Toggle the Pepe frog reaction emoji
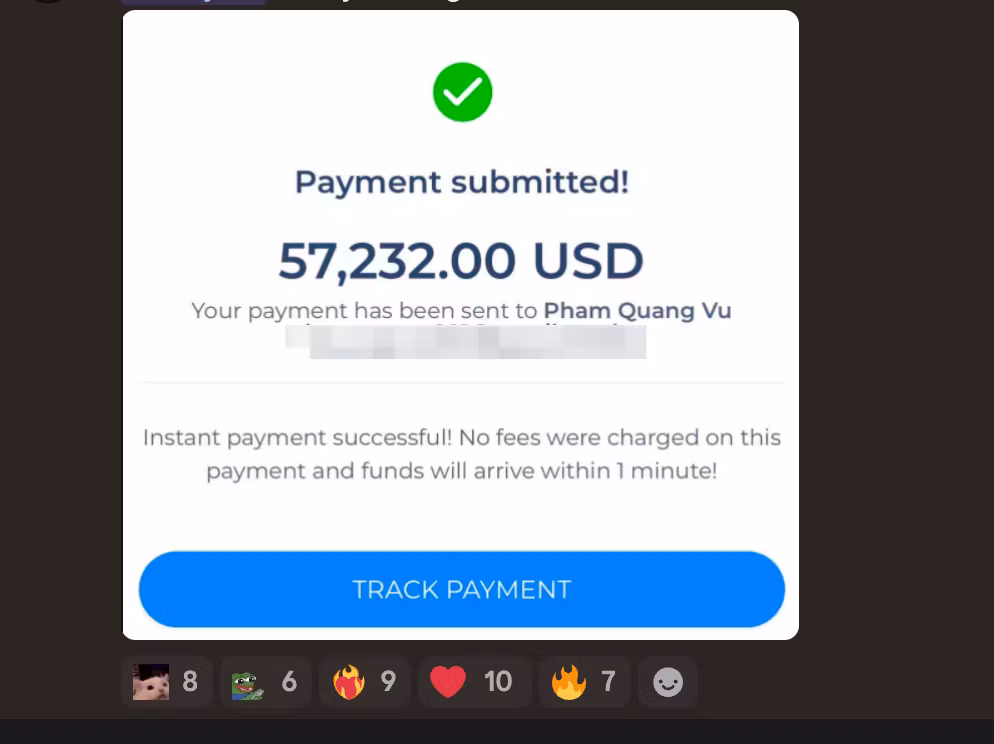Image resolution: width=994 pixels, height=744 pixels. click(265, 682)
